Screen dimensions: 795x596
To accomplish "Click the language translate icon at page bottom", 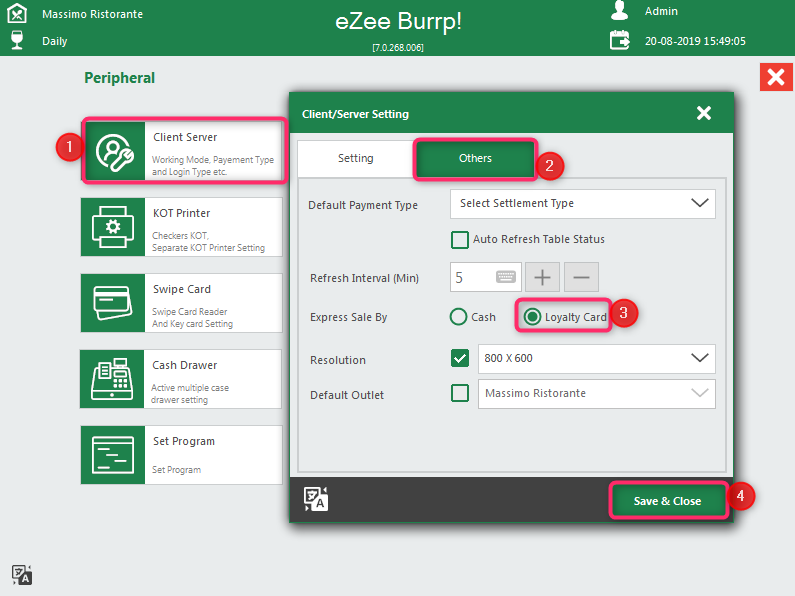I will pos(22,575).
